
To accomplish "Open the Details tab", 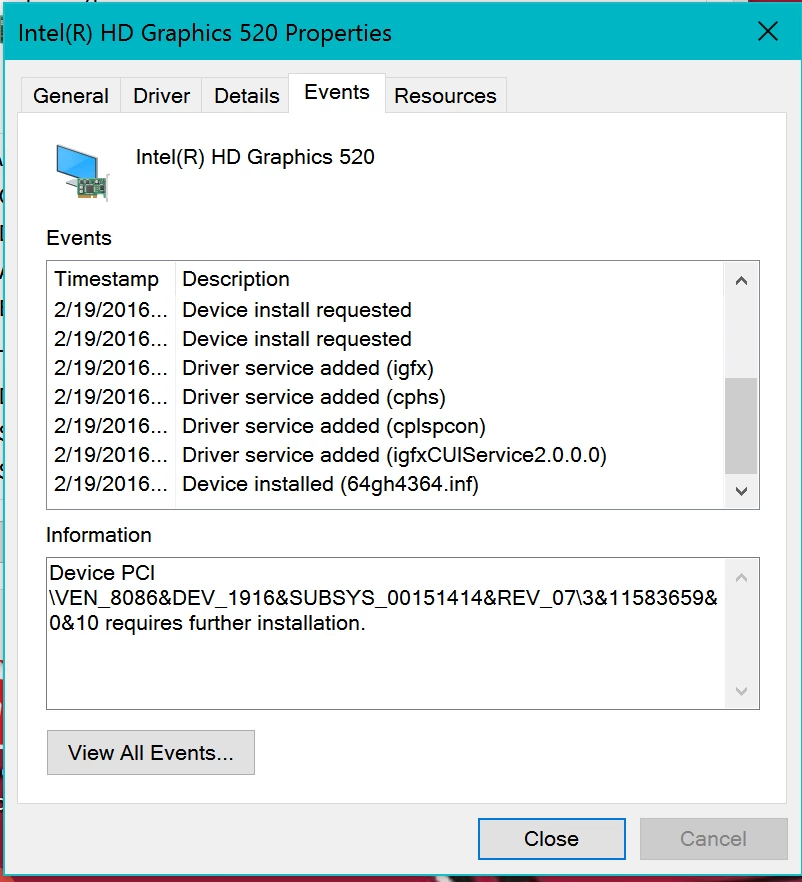I will [x=246, y=96].
